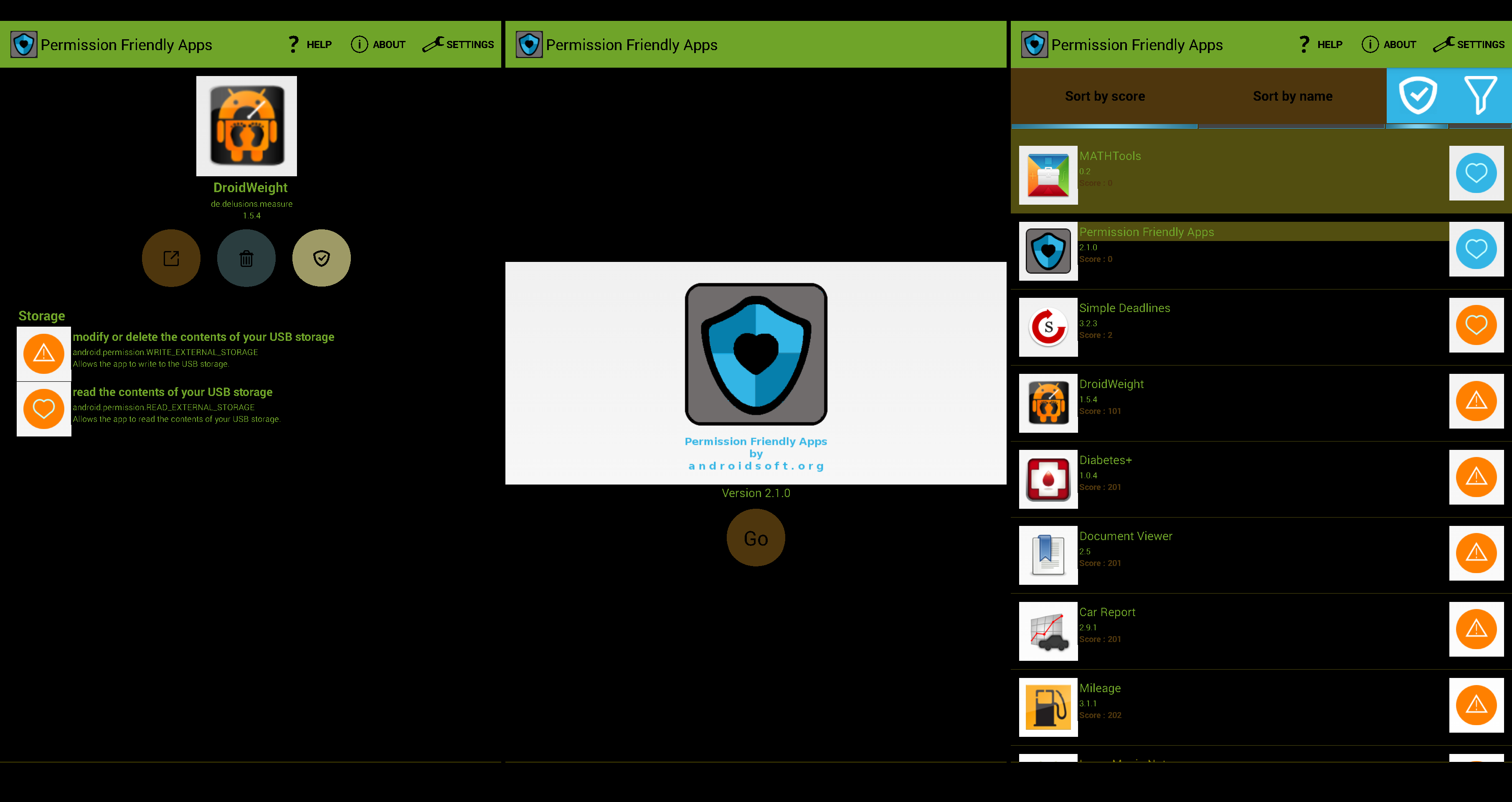
Task: Click the Simple Deadlines app icon
Action: pos(1048,325)
